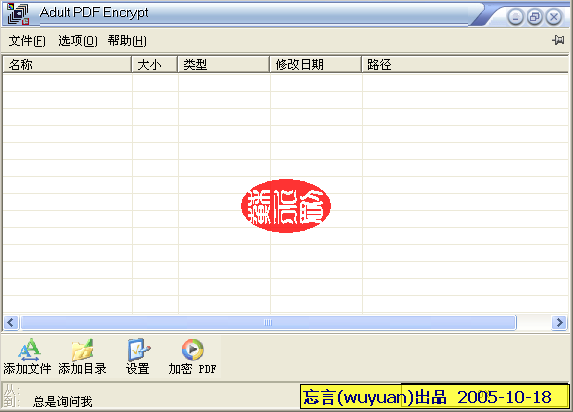Sort by the 名称 column header
The height and width of the screenshot is (412, 573).
[x=67, y=65]
